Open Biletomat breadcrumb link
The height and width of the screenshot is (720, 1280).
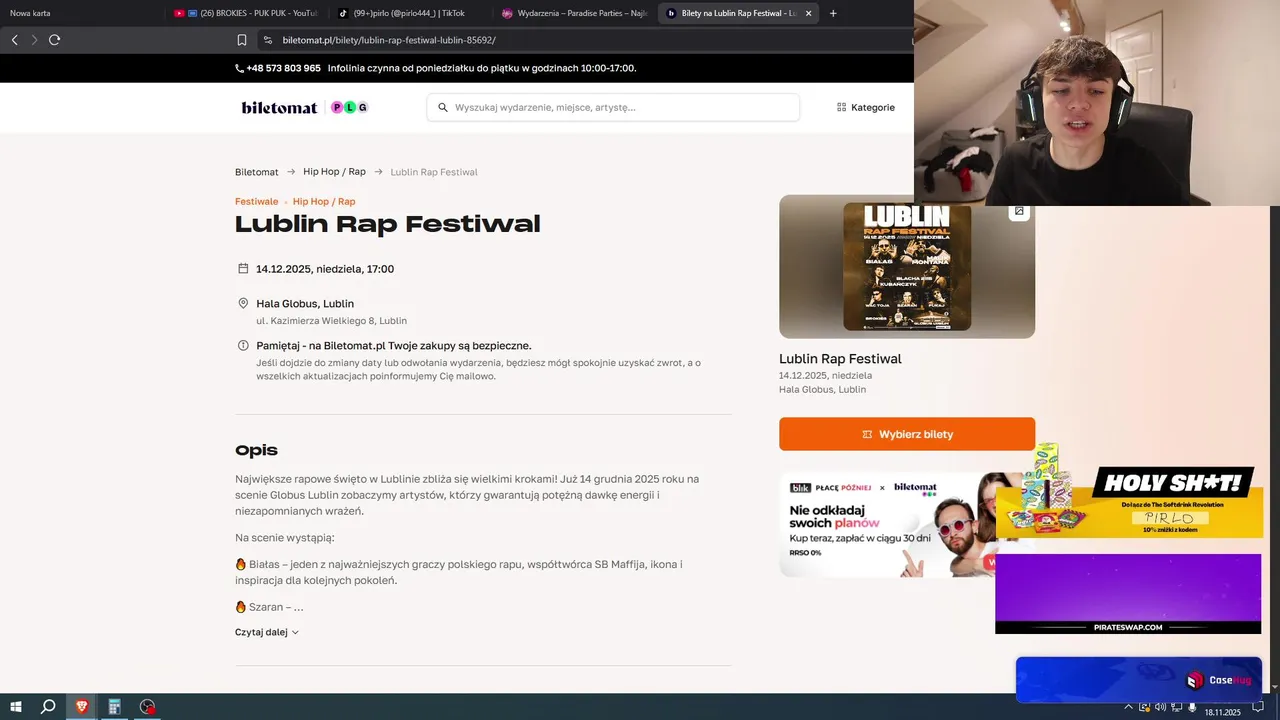coord(257,172)
